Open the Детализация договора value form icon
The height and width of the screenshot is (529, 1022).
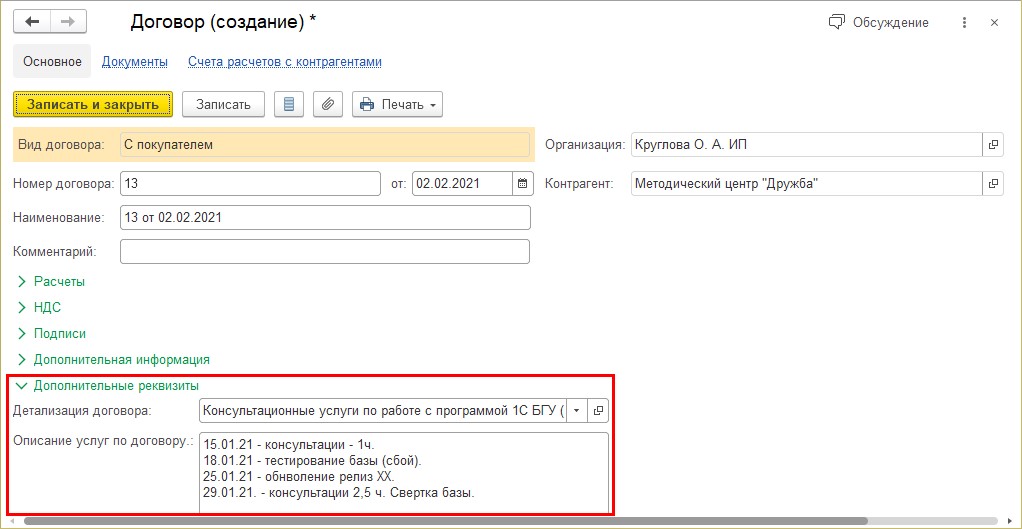pos(598,410)
